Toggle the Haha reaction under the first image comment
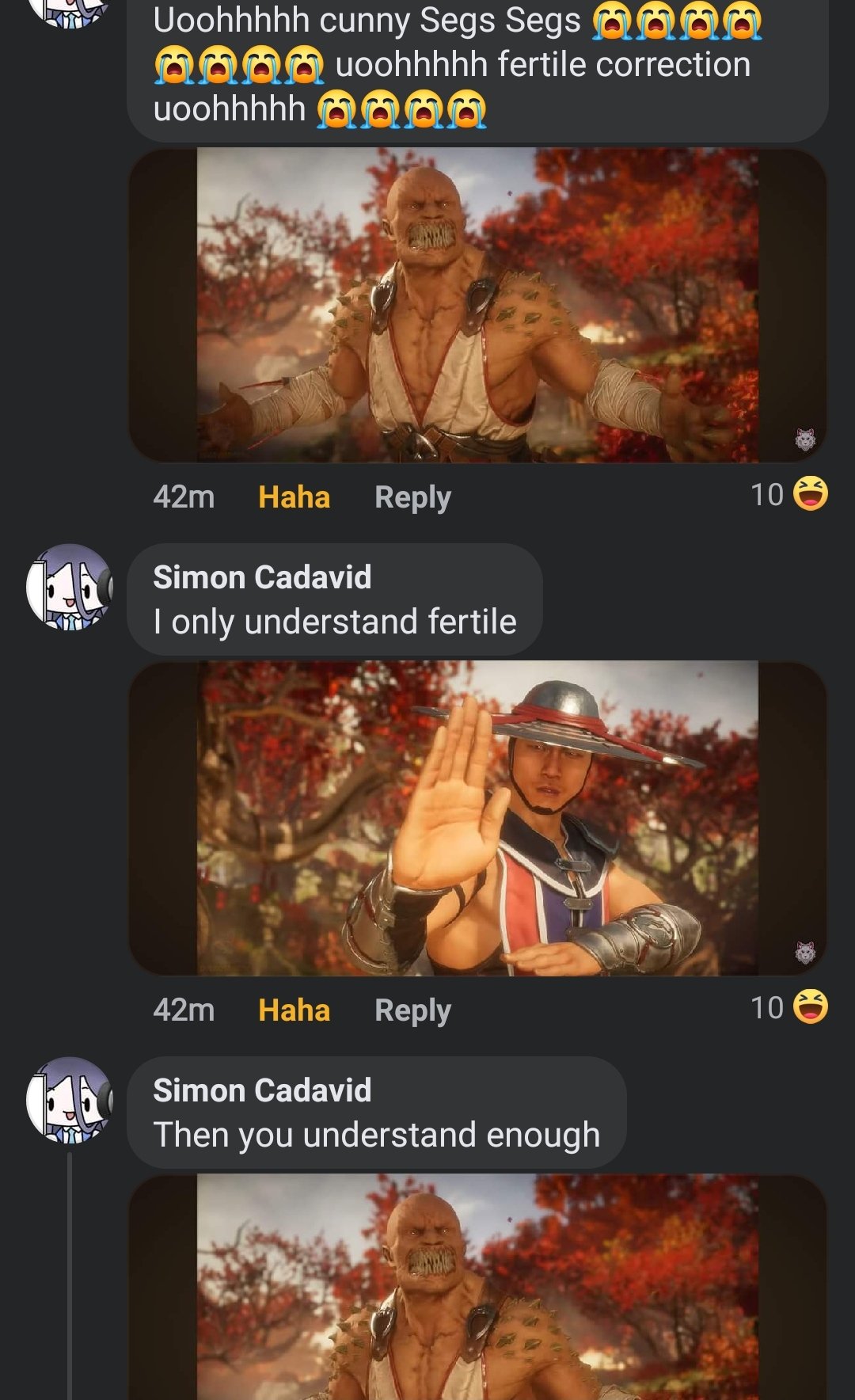855x1400 pixels. 294,497
